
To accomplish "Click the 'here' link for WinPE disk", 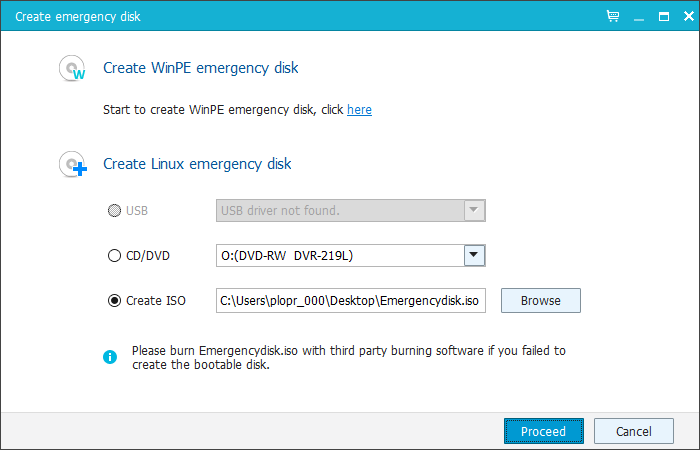I will tap(359, 110).
